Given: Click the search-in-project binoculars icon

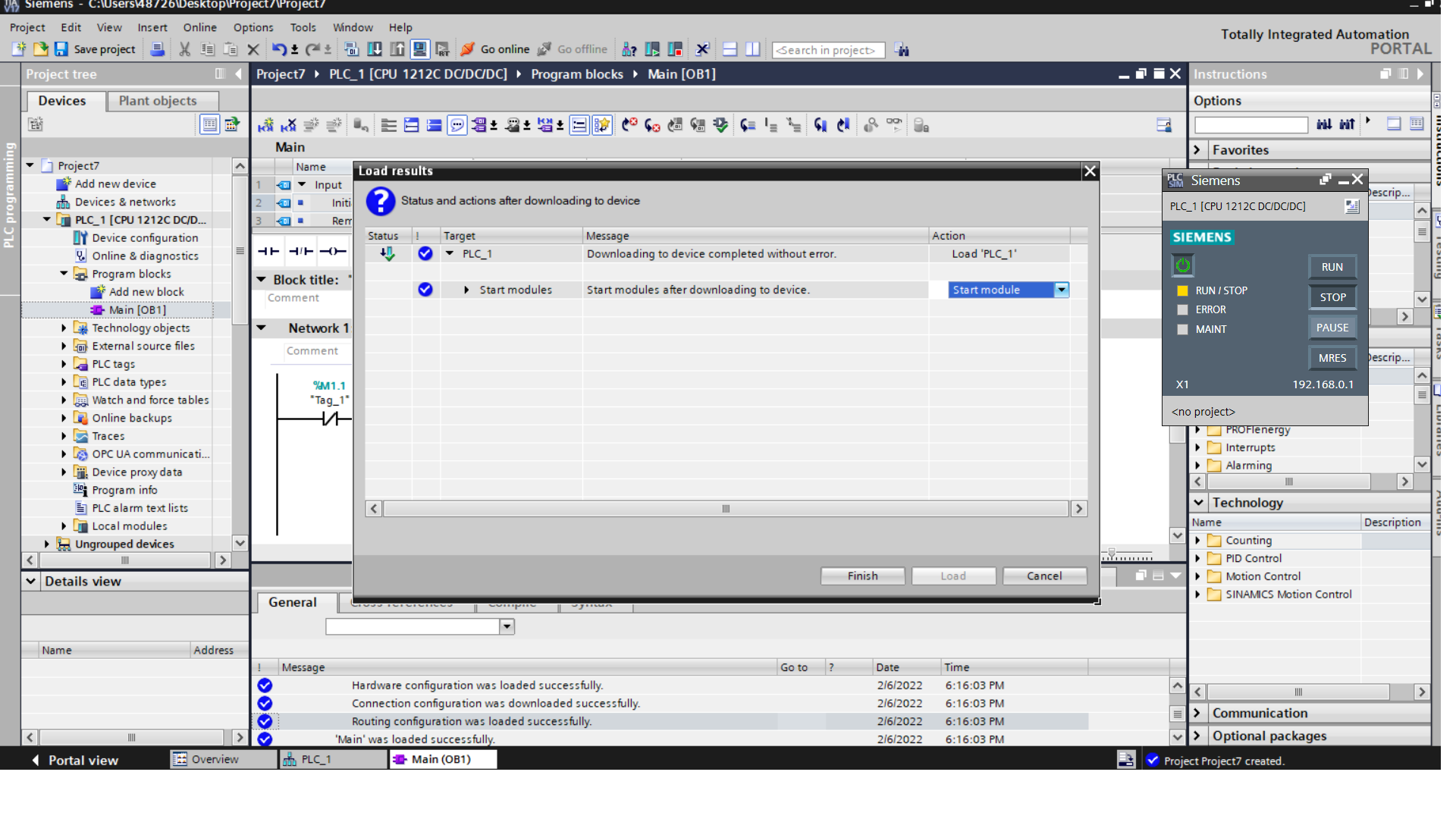Looking at the screenshot, I should tap(902, 50).
